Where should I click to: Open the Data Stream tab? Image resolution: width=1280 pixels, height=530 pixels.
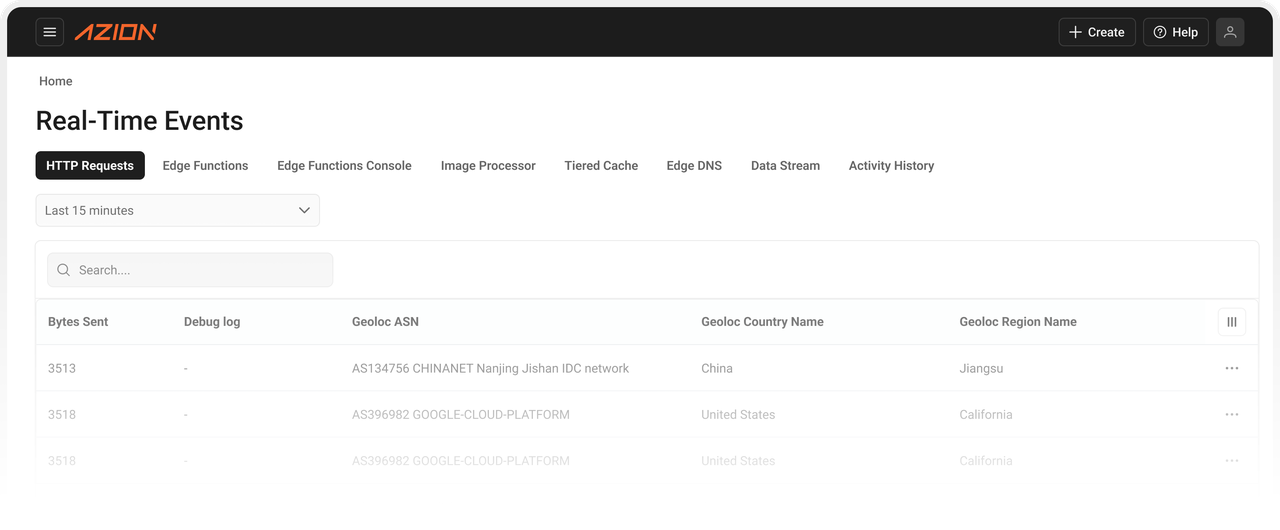coord(785,166)
